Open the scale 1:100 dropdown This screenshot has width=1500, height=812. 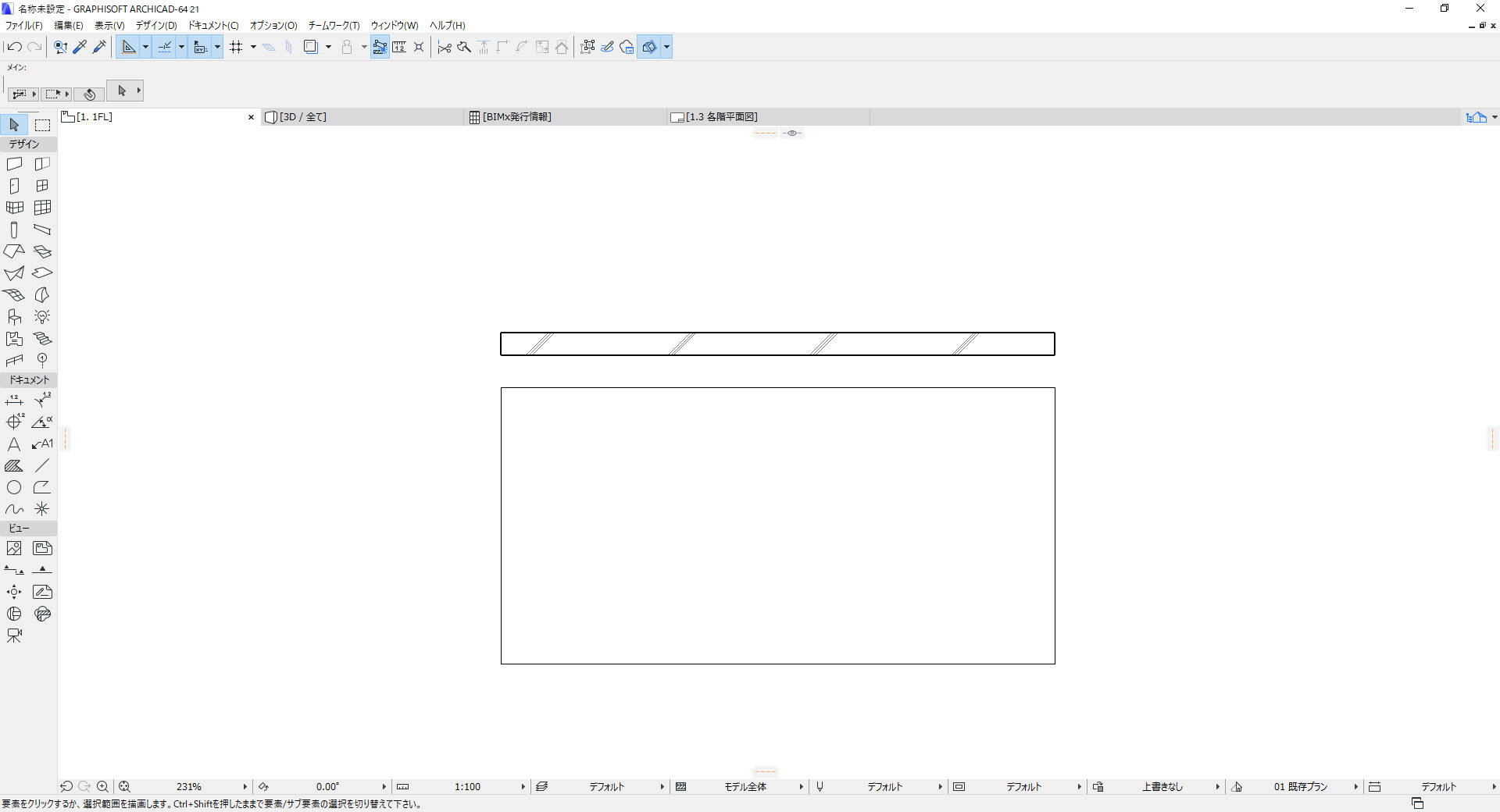523,787
